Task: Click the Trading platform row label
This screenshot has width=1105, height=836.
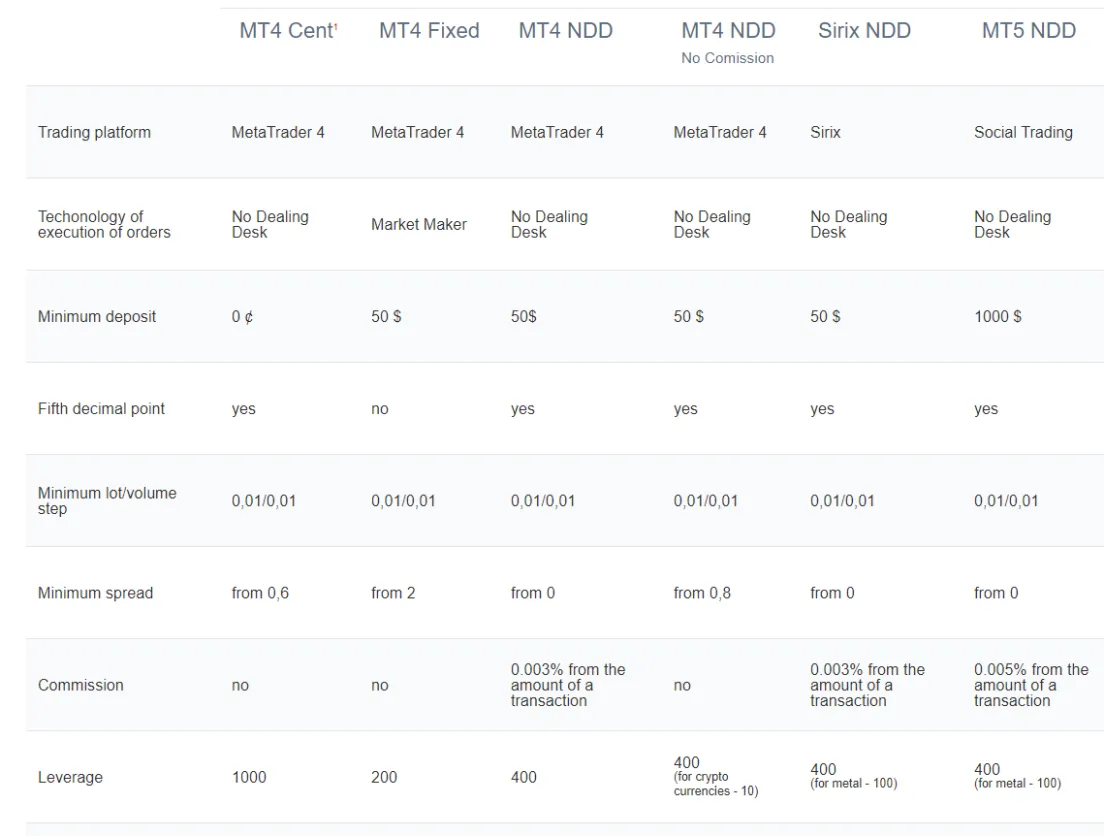Action: pos(94,133)
